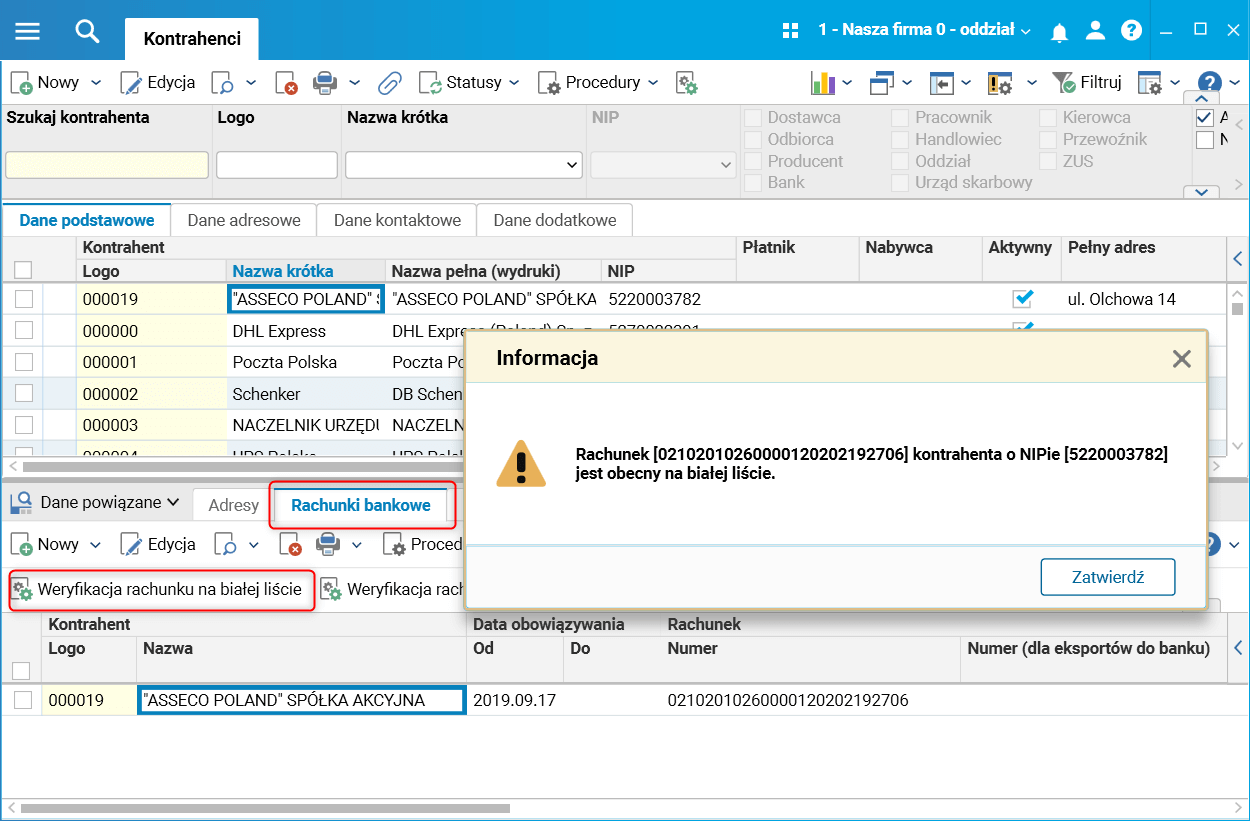Click the search magnifier icon in header
This screenshot has height=821, width=1250.
pyautogui.click(x=88, y=31)
